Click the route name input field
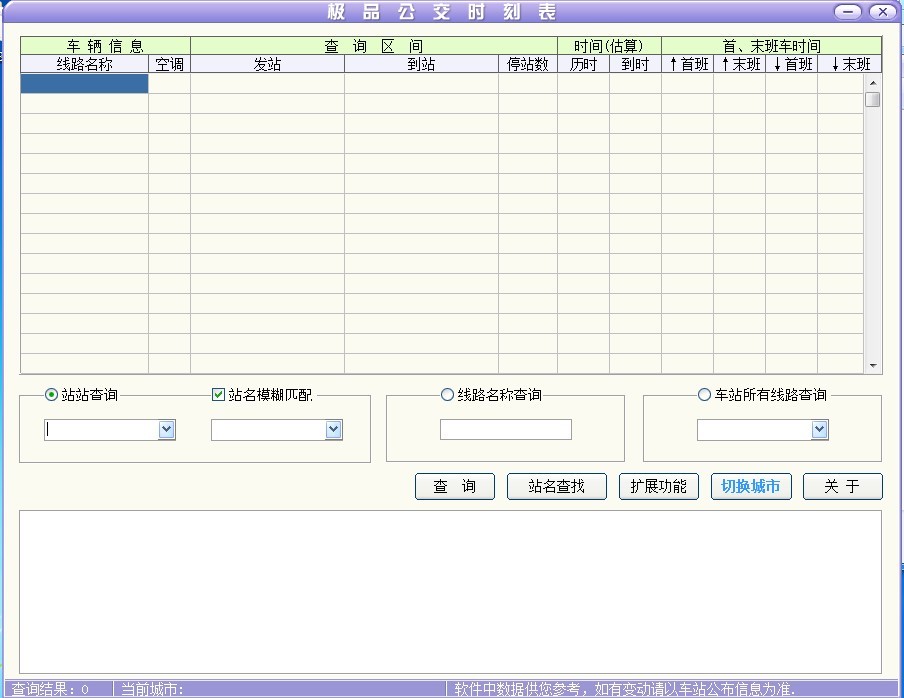The image size is (904, 698). [505, 430]
